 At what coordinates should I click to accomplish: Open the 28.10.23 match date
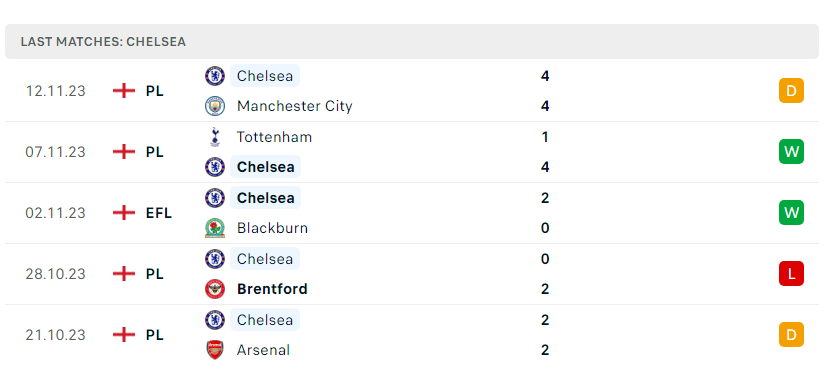pyautogui.click(x=55, y=274)
